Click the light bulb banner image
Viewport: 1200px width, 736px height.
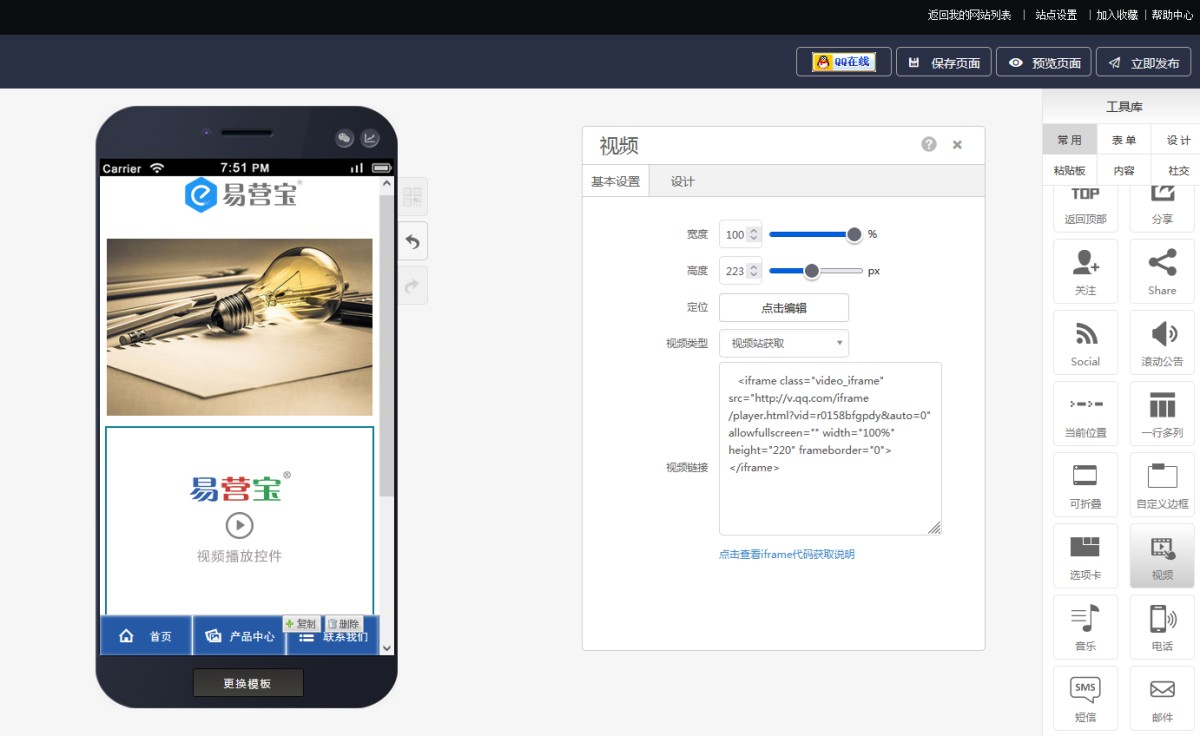(x=239, y=326)
